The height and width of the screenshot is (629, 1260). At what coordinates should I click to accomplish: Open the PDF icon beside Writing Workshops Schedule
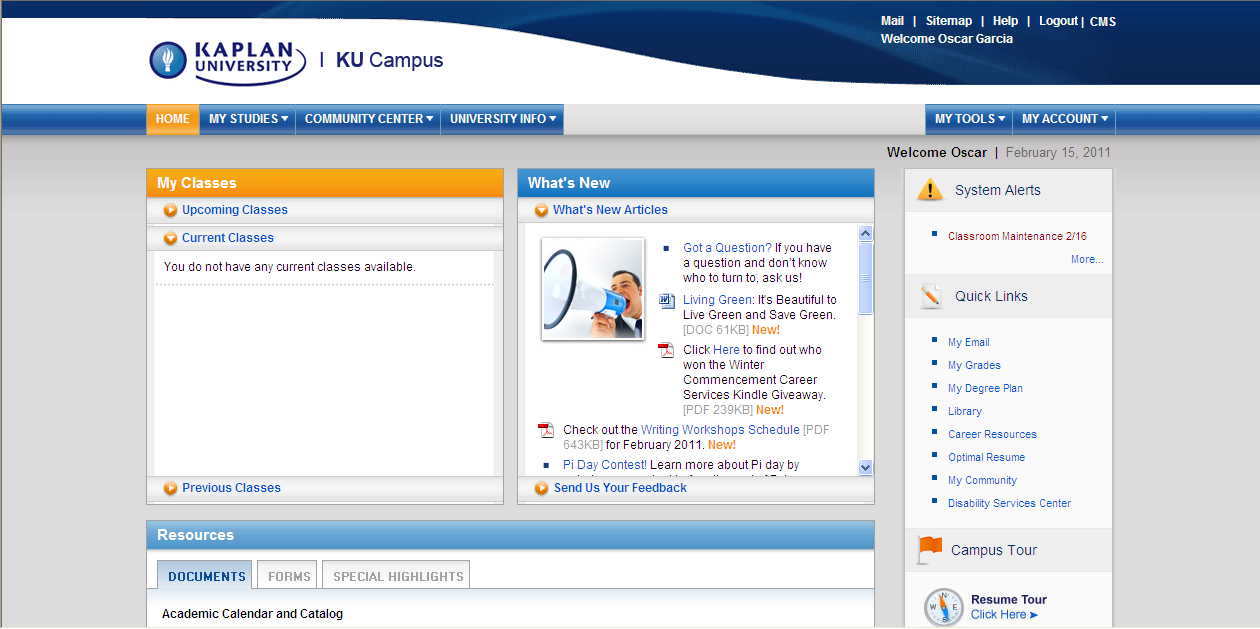pos(546,430)
